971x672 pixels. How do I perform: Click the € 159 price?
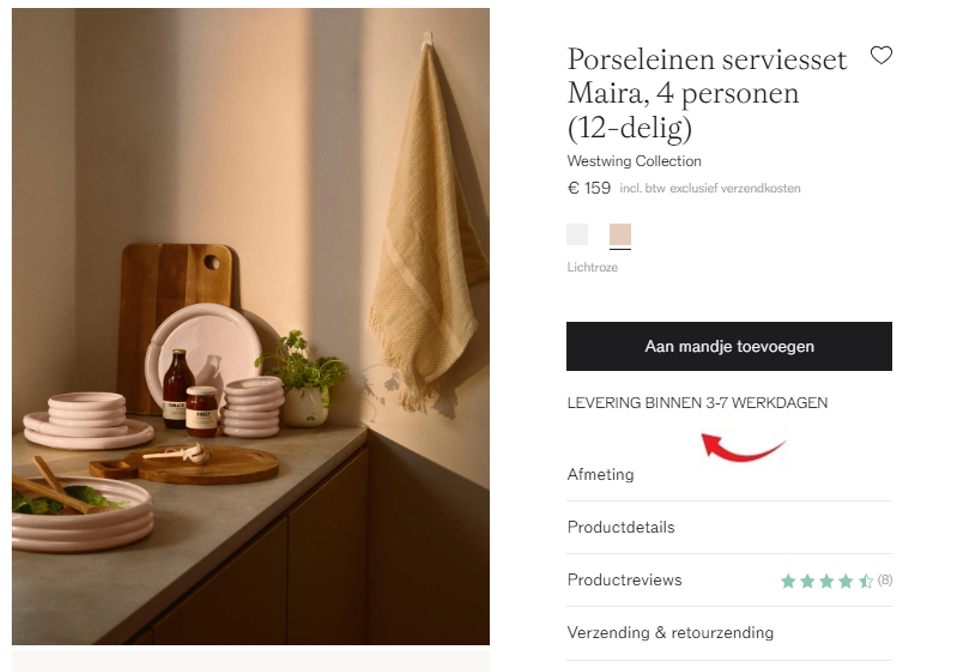[589, 188]
